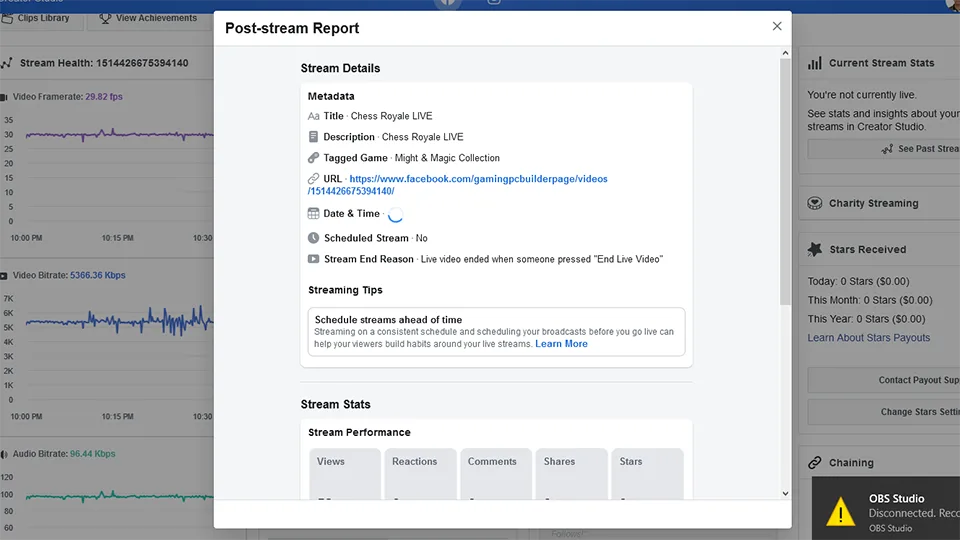The width and height of the screenshot is (960, 540).
Task: Click the Current Stream Stats bar-chart icon
Action: pos(815,63)
